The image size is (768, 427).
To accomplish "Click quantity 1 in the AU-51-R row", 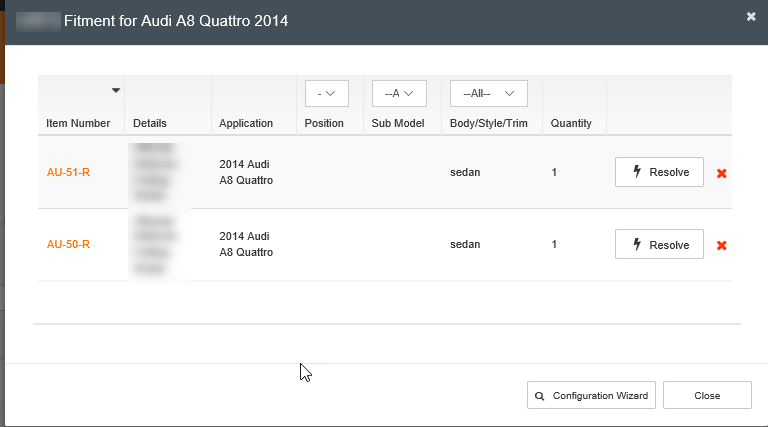I will coord(554,172).
